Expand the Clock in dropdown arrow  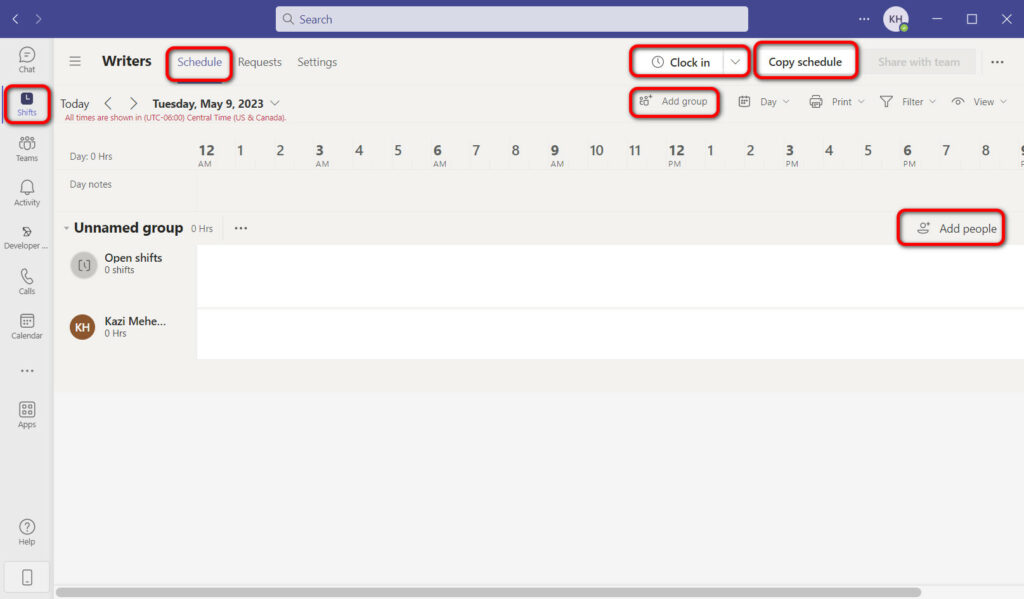click(x=736, y=62)
